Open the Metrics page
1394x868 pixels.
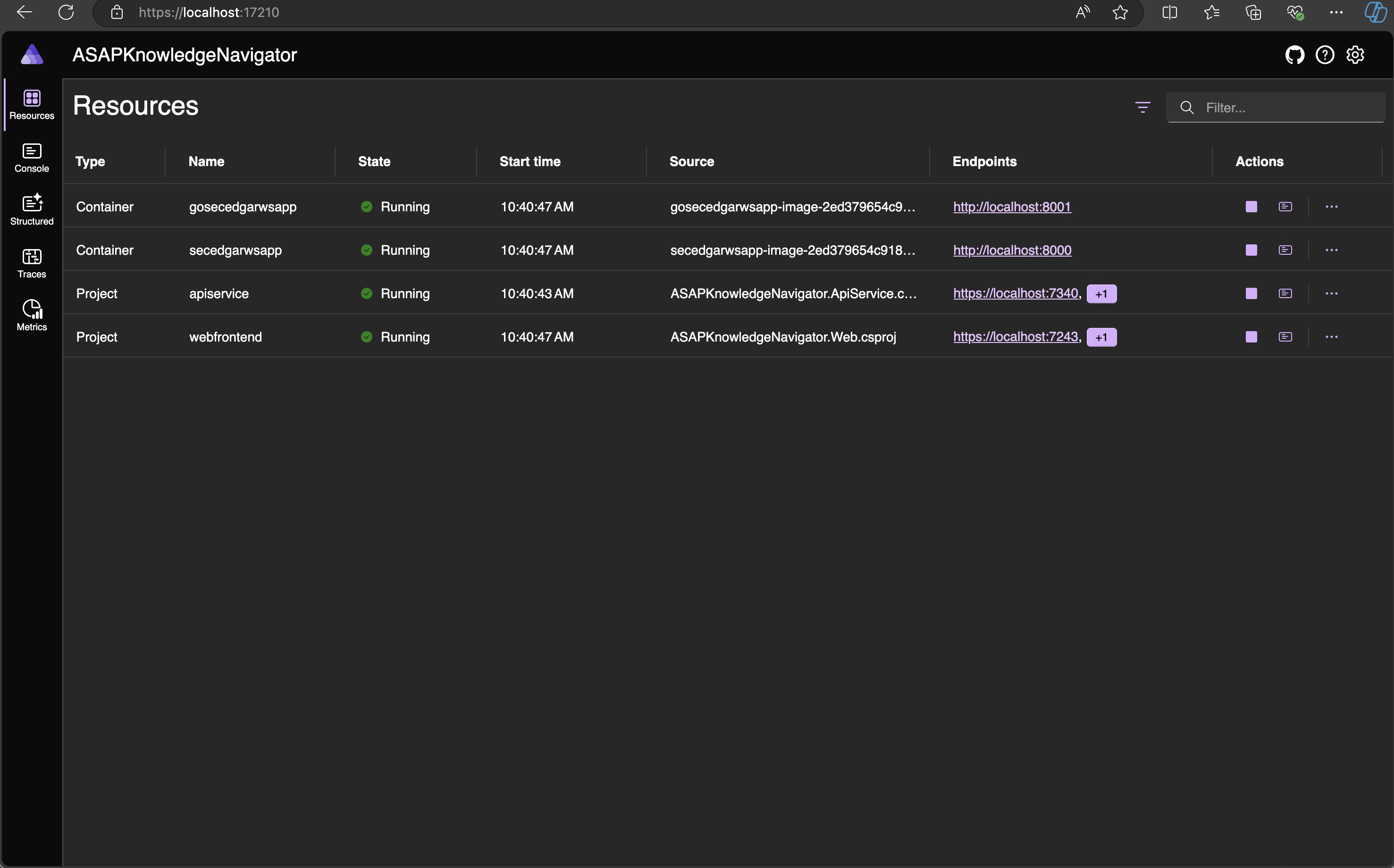[x=32, y=316]
